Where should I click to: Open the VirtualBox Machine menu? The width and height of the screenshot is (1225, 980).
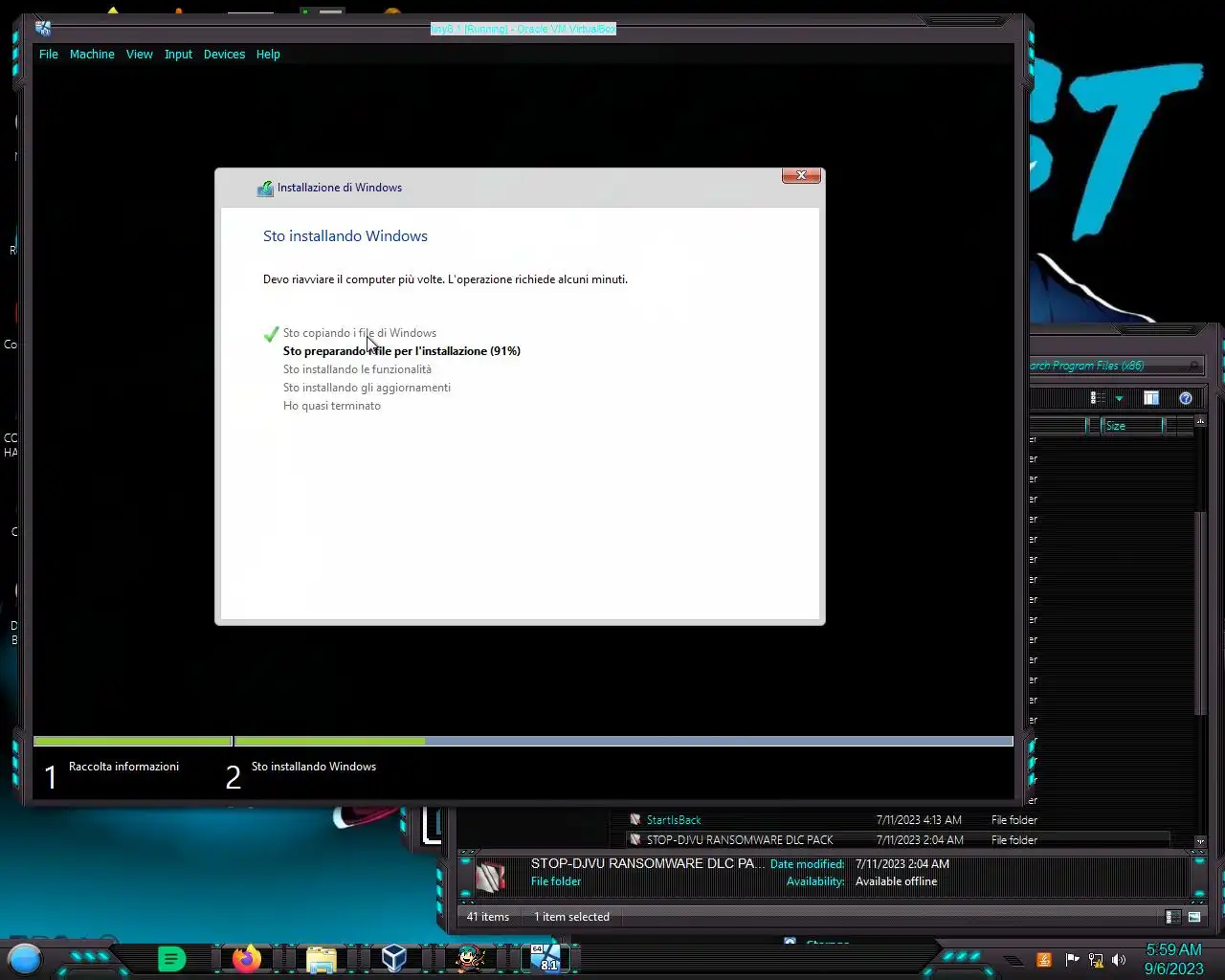click(92, 55)
